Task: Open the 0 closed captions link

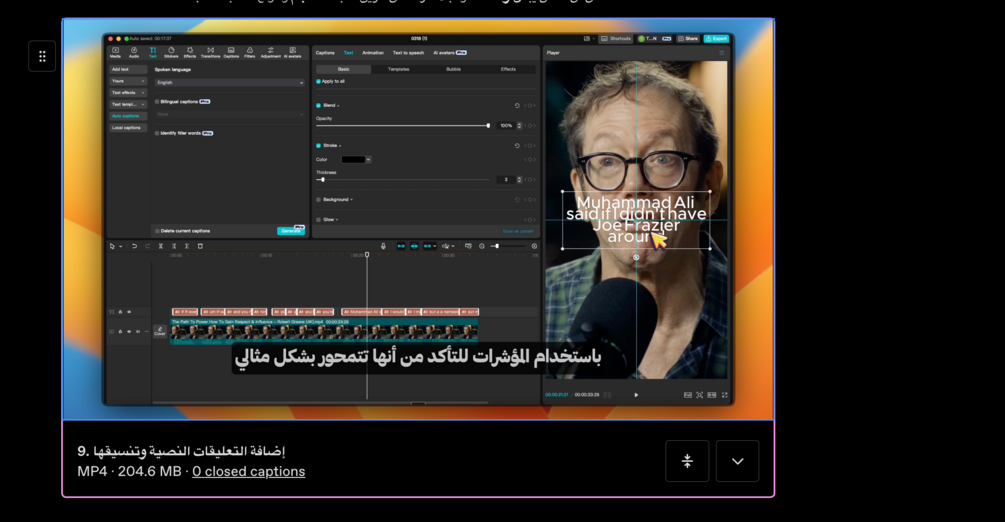Action: (249, 471)
